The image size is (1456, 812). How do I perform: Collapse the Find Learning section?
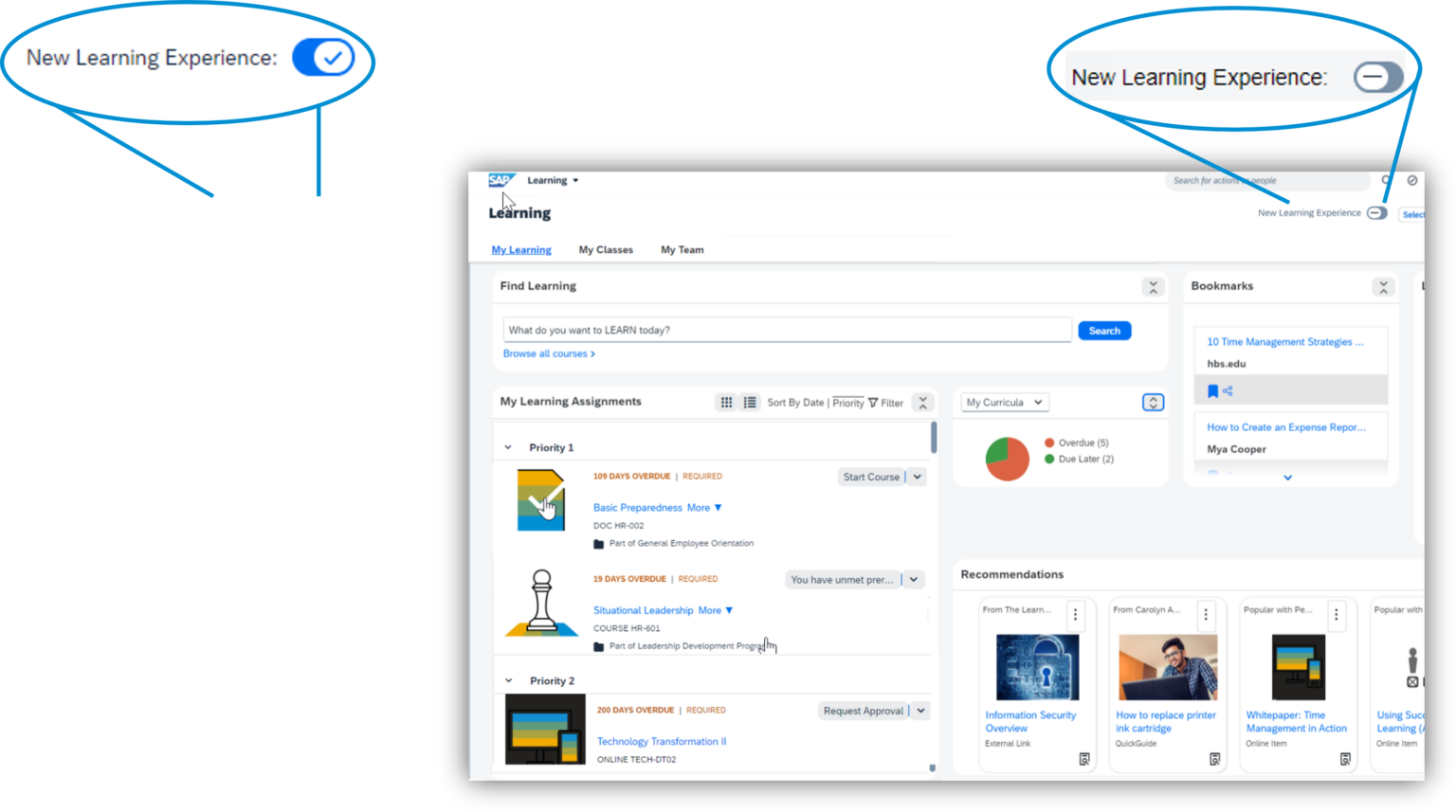coord(1154,286)
